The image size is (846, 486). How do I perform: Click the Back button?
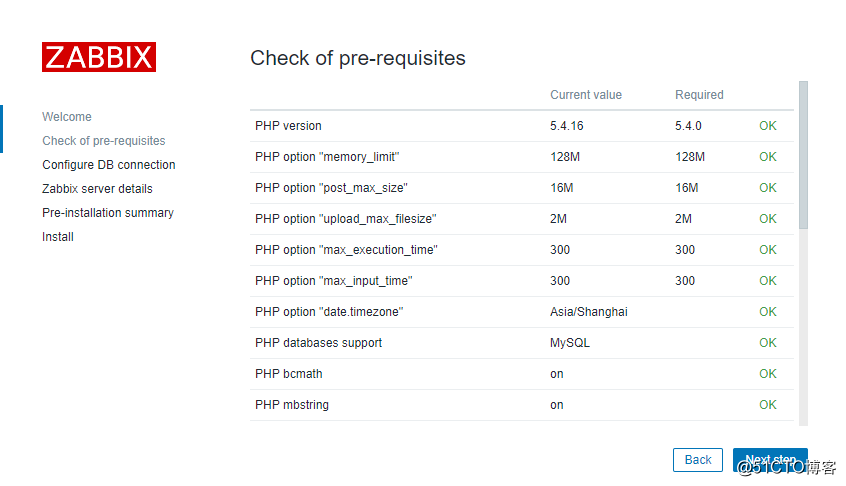(x=698, y=460)
